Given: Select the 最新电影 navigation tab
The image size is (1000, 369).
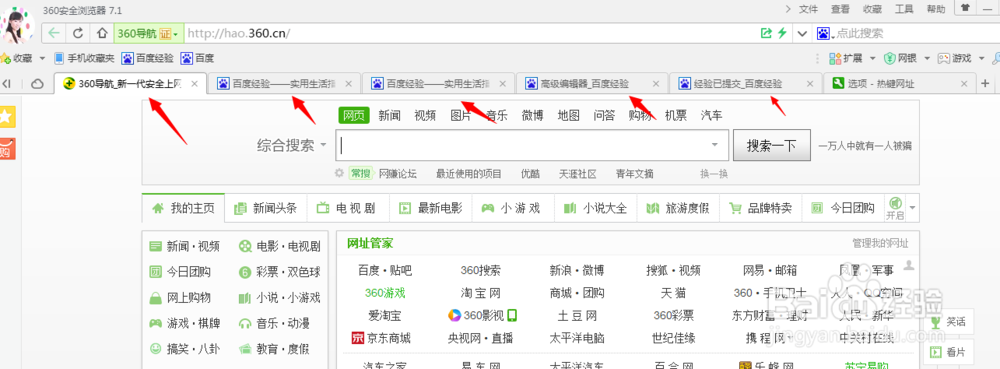Looking at the screenshot, I should (430, 208).
